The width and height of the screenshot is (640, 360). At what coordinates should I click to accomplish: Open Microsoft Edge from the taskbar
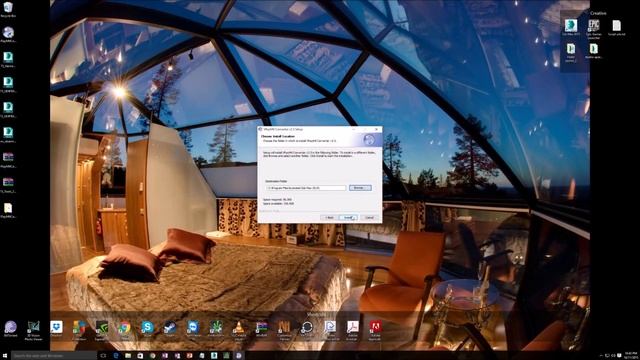116,356
